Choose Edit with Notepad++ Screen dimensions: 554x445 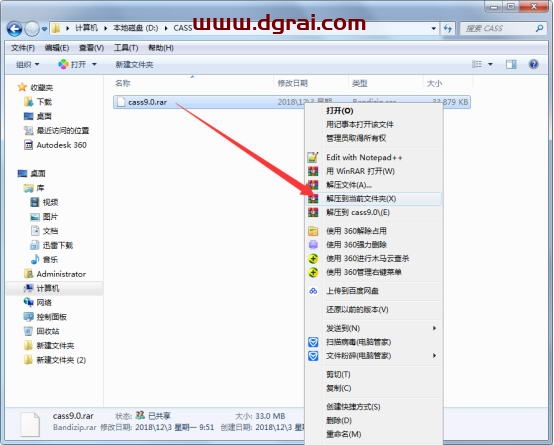point(374,157)
